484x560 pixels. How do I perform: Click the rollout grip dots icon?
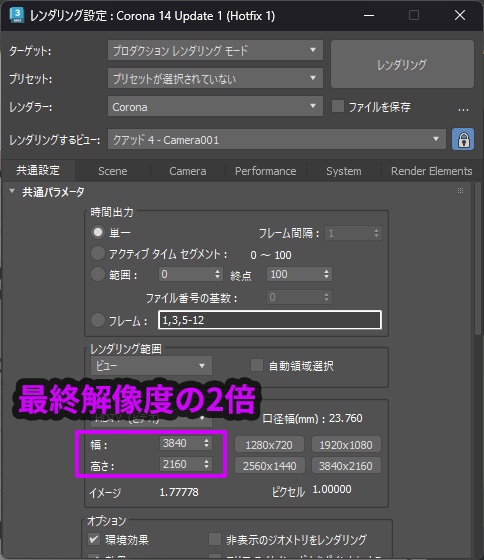click(x=460, y=191)
